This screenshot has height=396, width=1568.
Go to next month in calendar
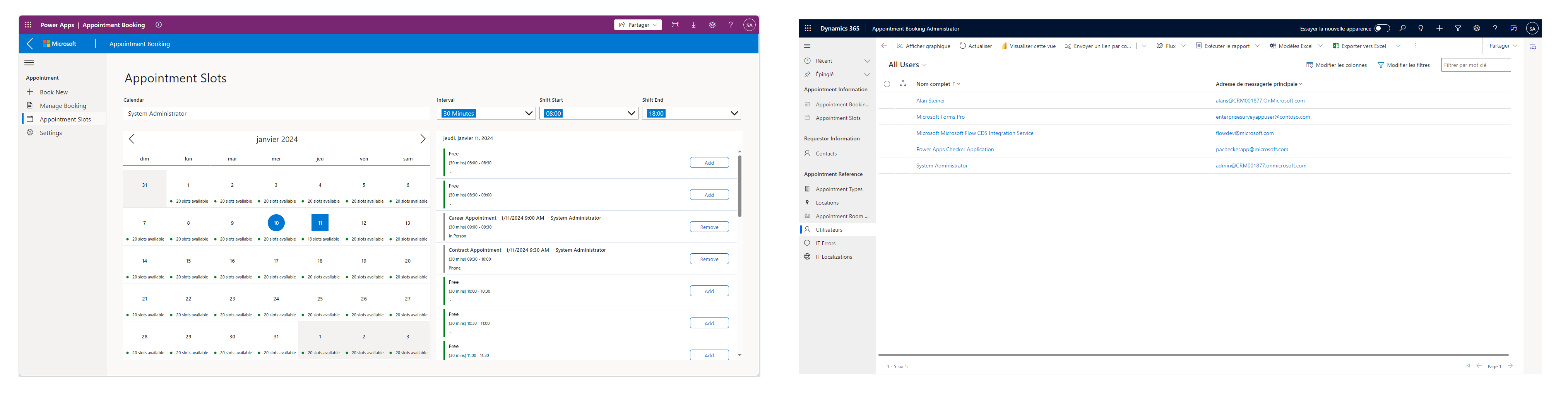click(423, 139)
